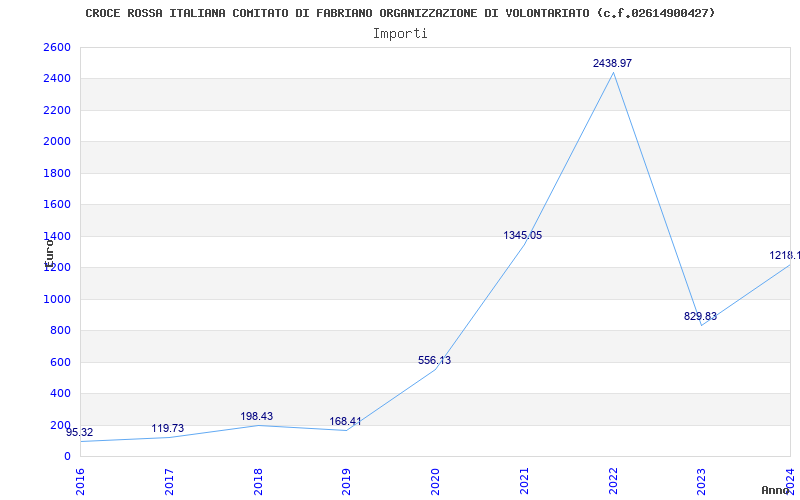Image resolution: width=800 pixels, height=500 pixels.
Task: Click the 2020 x-axis year label
Action: point(436,482)
